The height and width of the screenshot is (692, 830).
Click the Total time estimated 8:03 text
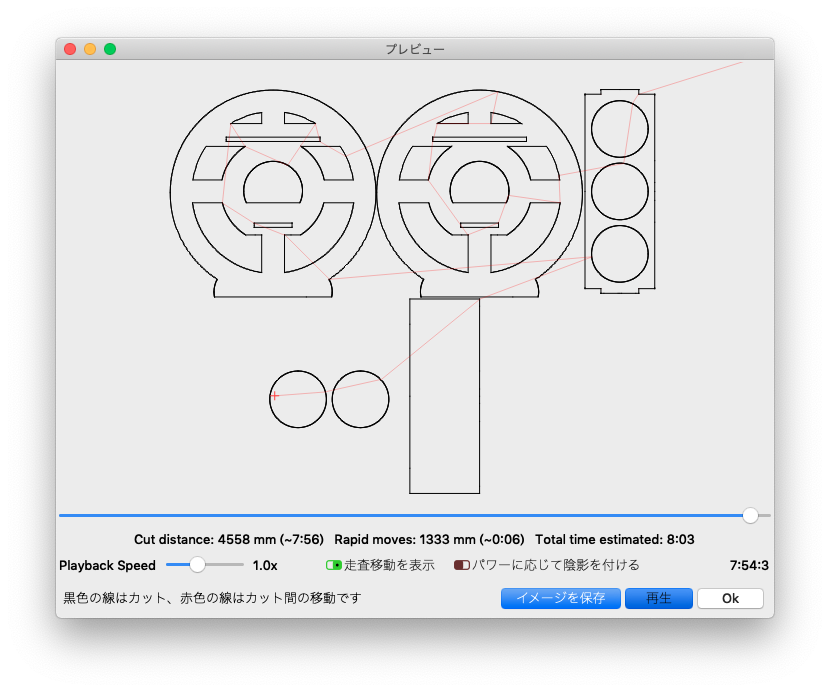pos(615,540)
